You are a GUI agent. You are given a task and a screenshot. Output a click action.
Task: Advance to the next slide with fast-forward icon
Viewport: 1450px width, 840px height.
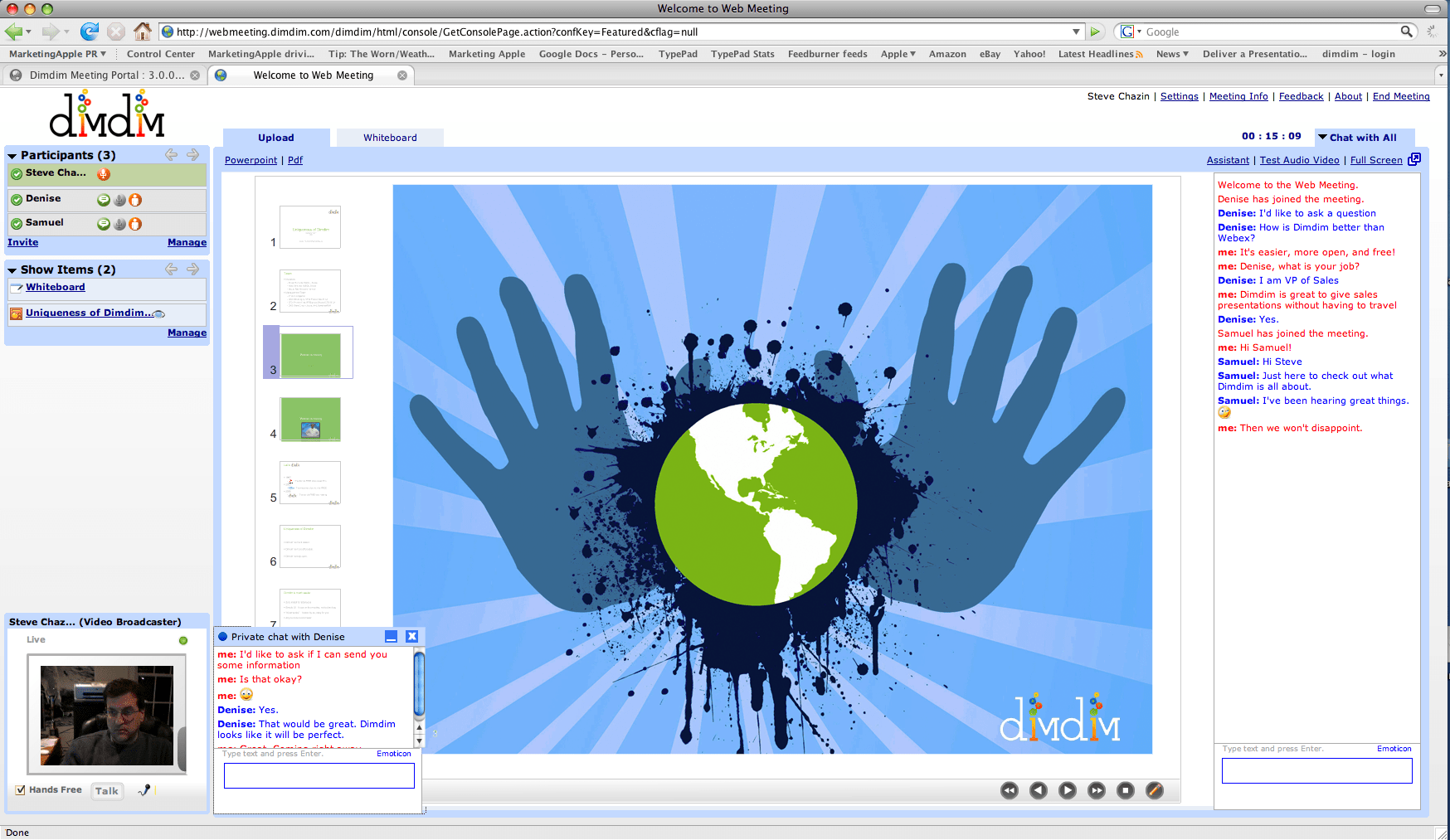(1096, 790)
